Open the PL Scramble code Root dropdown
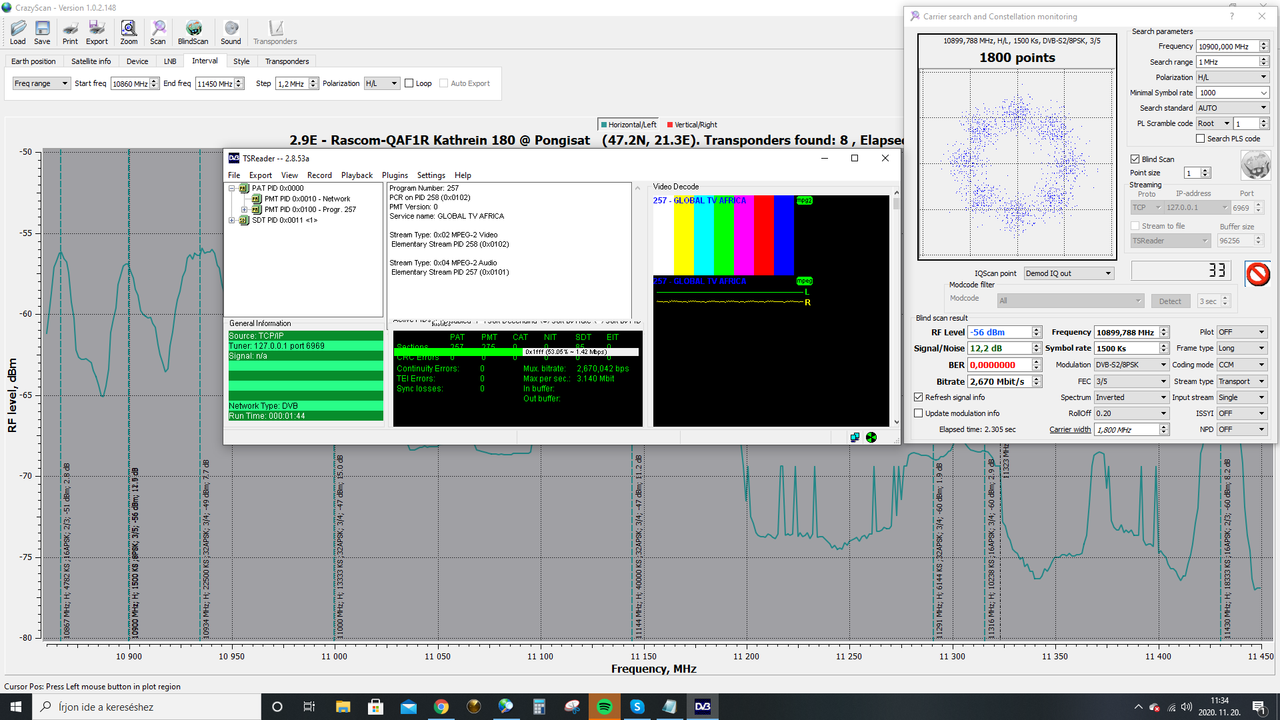 pos(1212,123)
